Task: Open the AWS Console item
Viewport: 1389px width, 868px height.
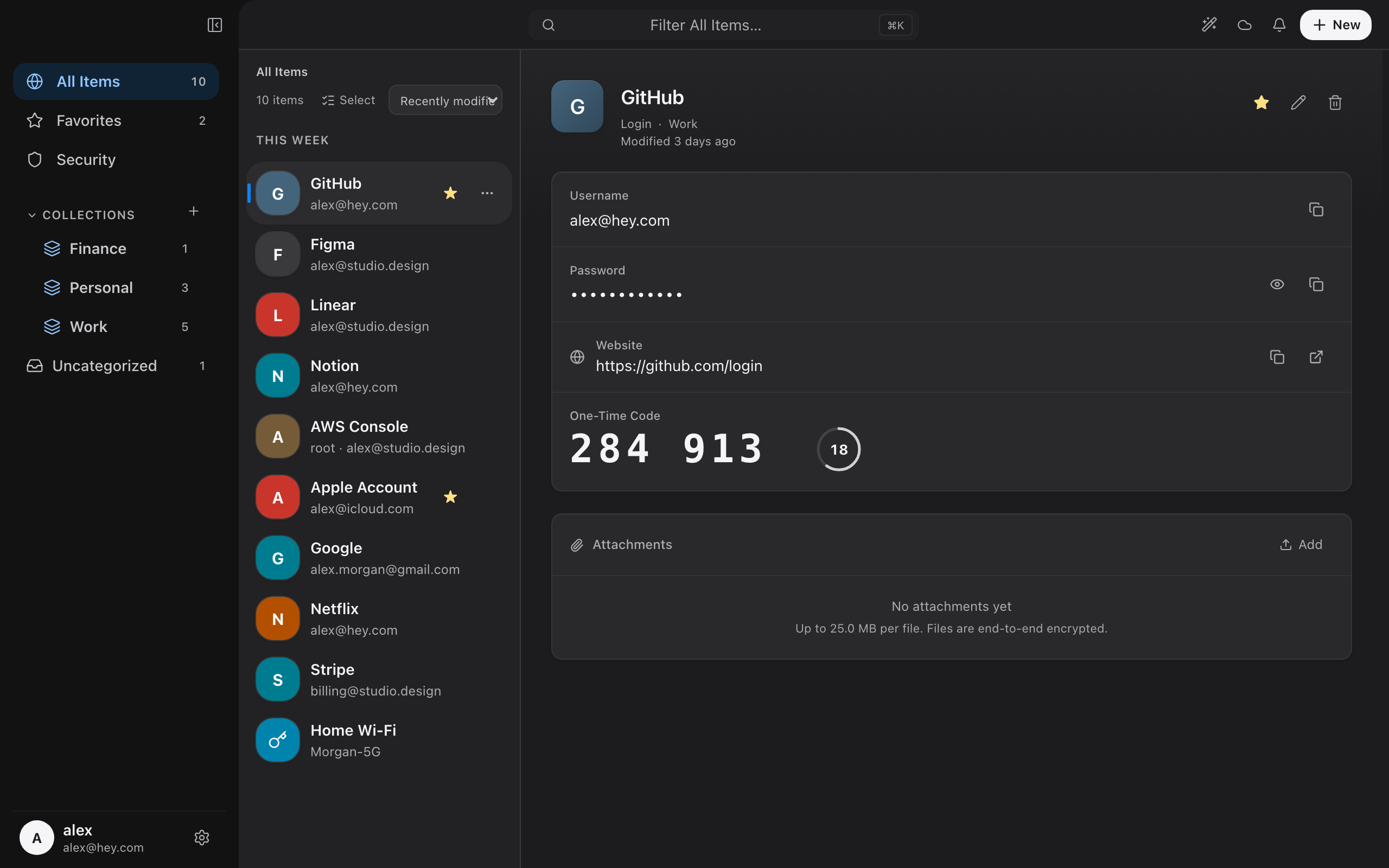Action: (x=379, y=437)
